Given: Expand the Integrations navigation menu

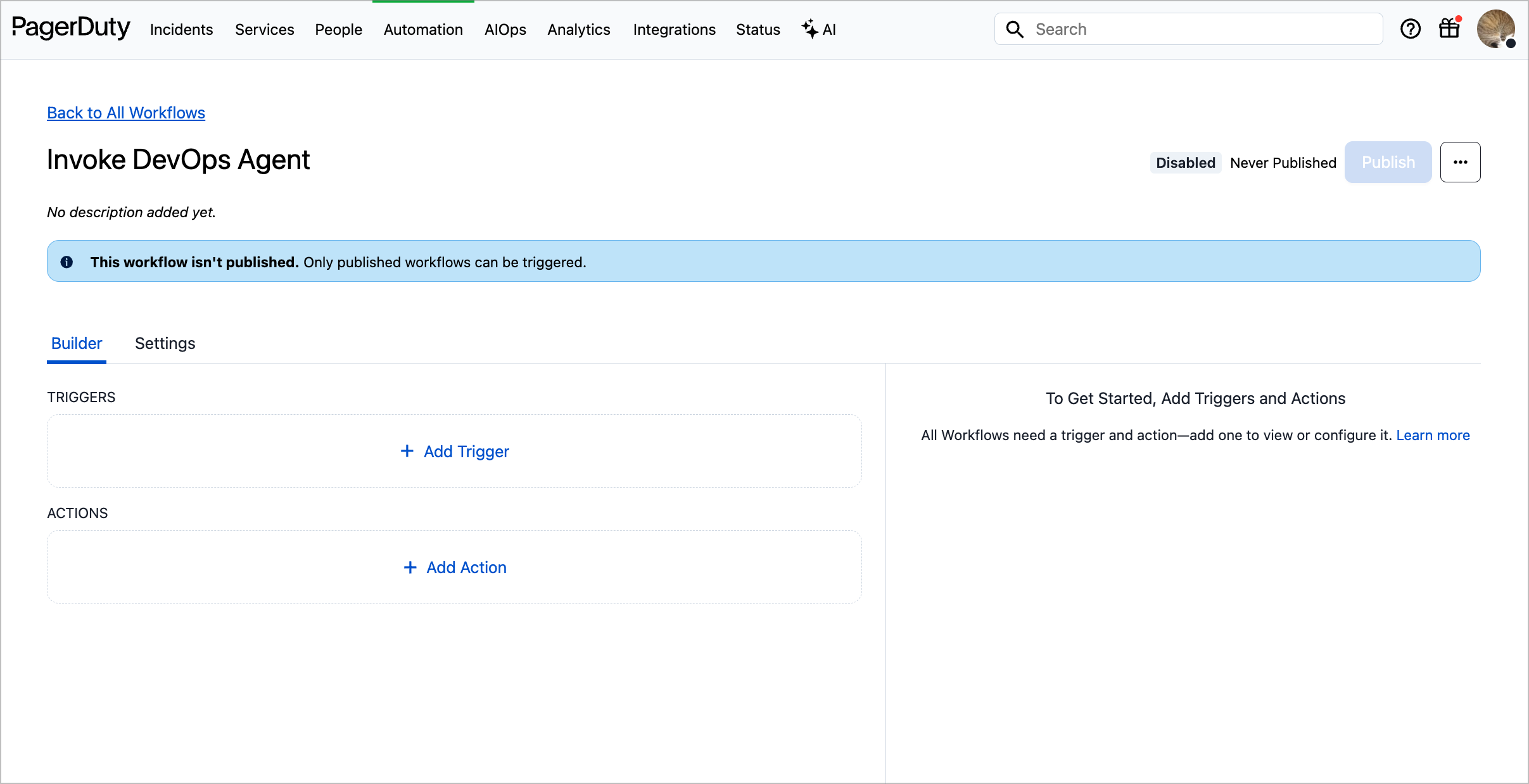Looking at the screenshot, I should (674, 30).
